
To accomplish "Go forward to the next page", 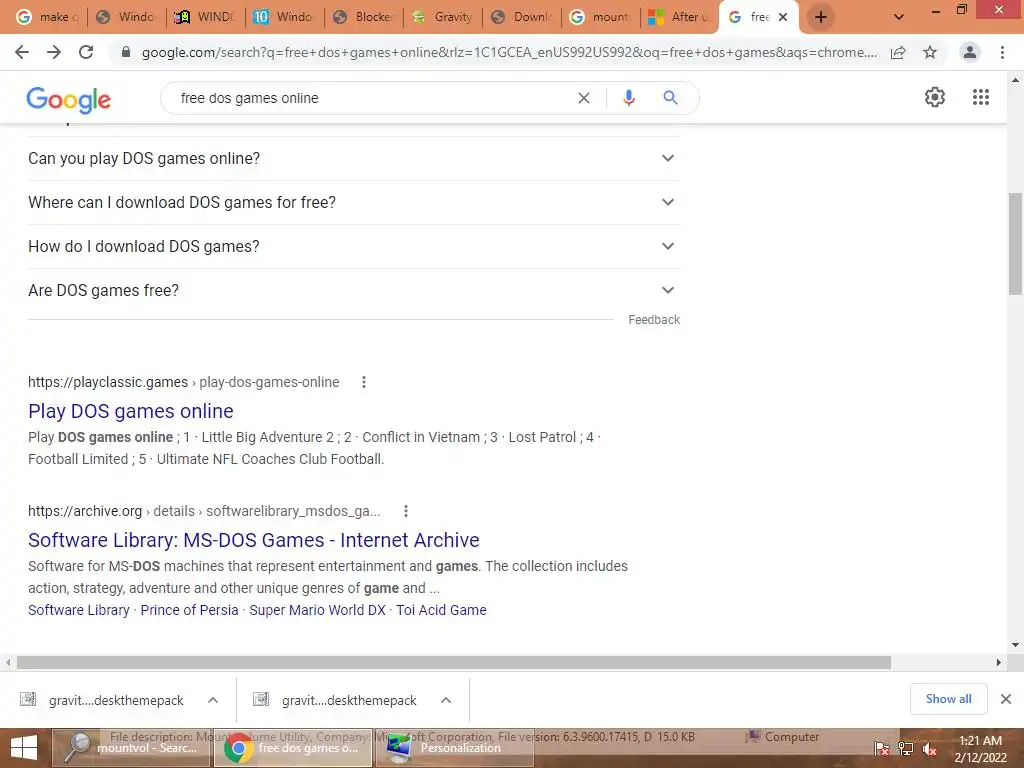I will (54, 52).
